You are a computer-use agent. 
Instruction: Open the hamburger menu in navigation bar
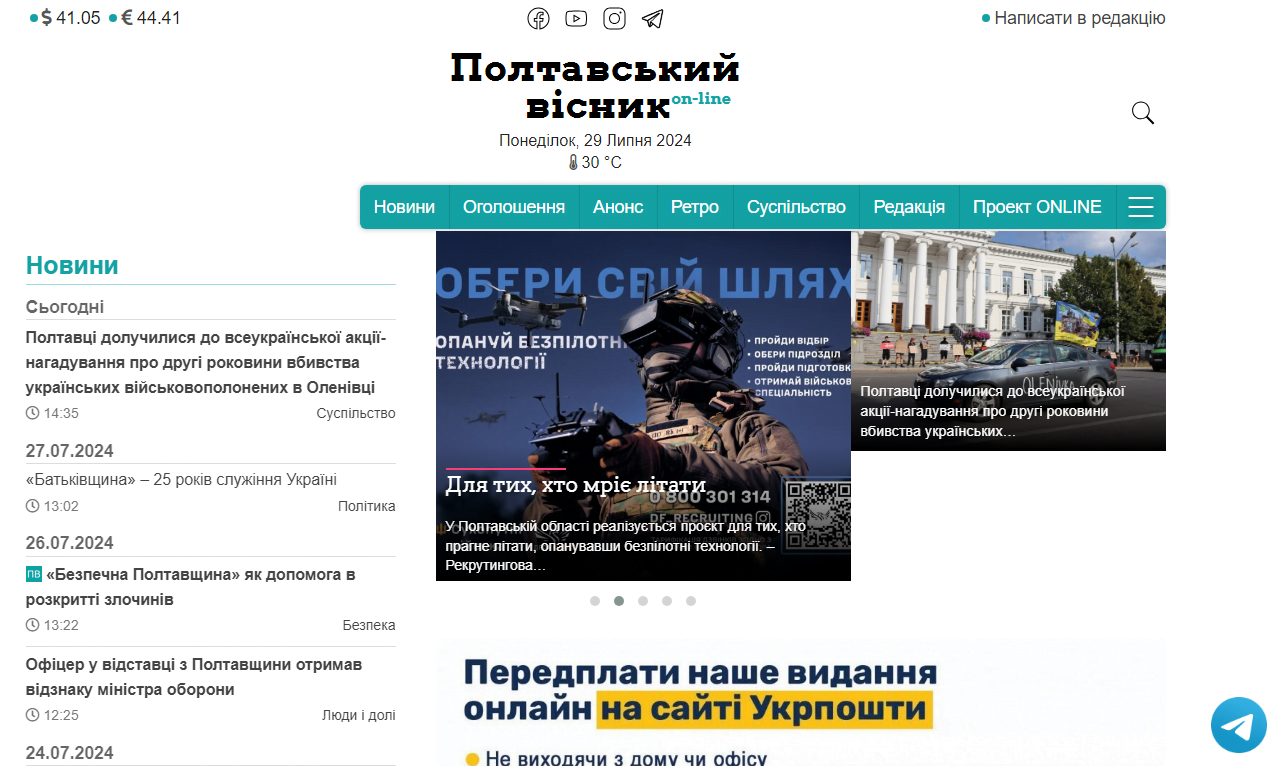[x=1140, y=207]
